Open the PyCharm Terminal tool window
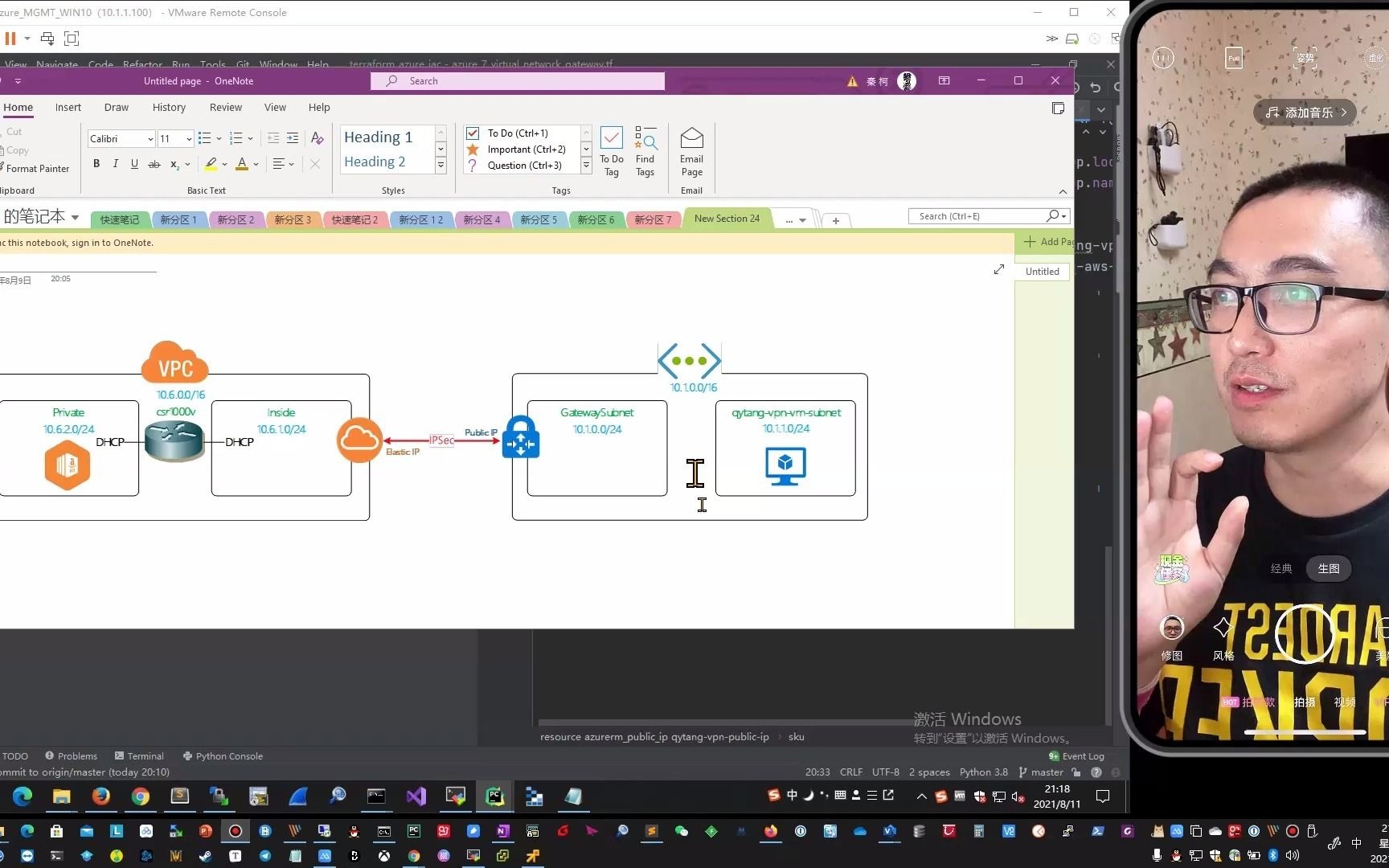Viewport: 1389px width, 868px height. click(x=139, y=756)
